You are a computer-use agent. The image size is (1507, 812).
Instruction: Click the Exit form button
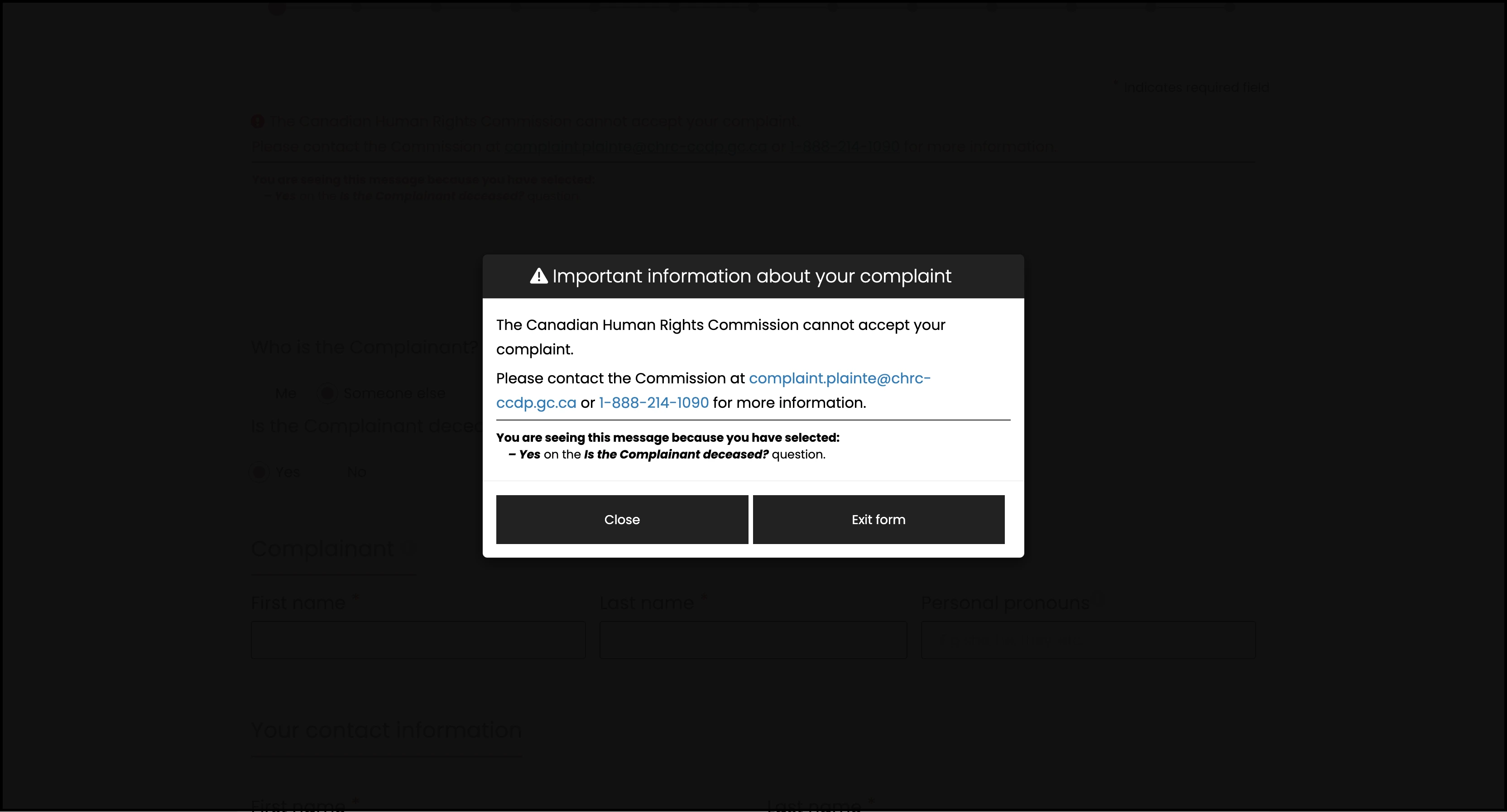click(878, 519)
